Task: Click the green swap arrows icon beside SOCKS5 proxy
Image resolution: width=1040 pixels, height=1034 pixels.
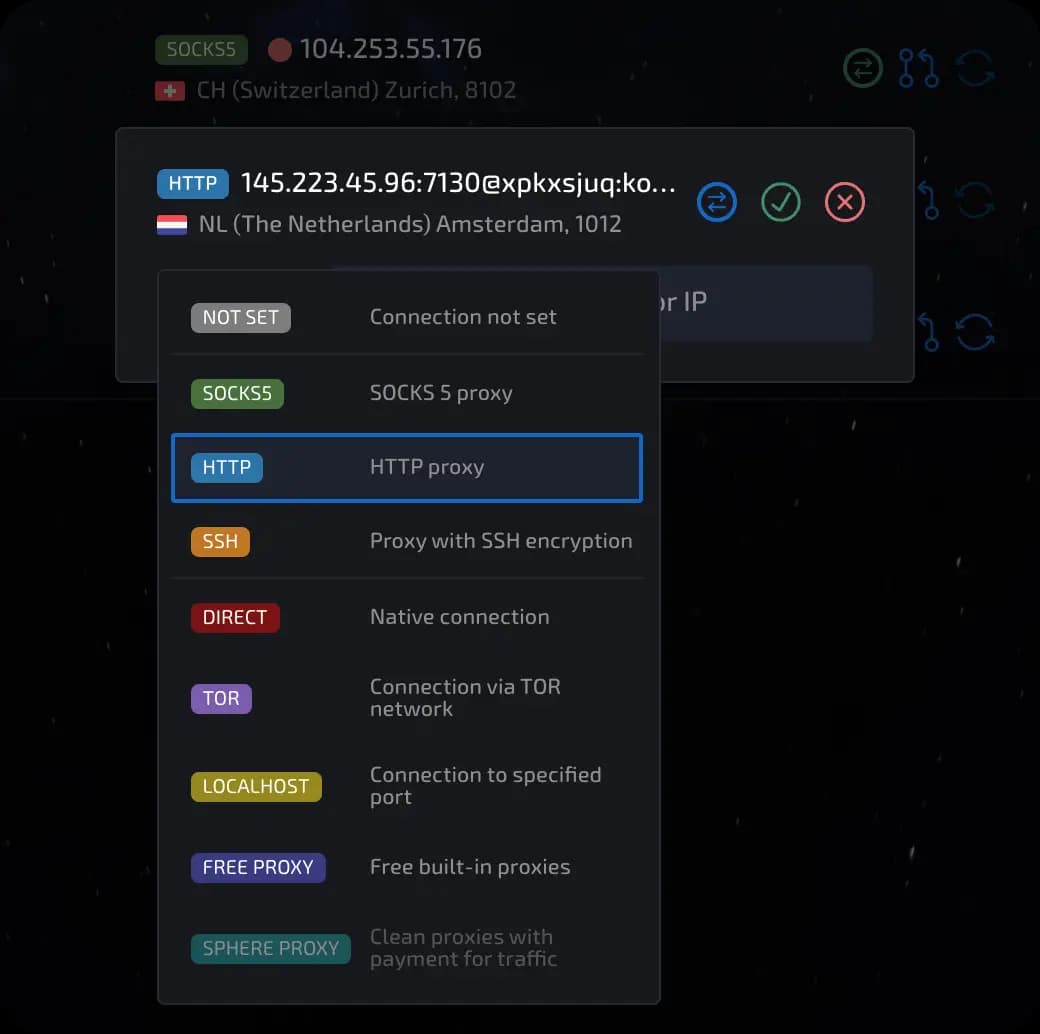Action: coord(862,68)
